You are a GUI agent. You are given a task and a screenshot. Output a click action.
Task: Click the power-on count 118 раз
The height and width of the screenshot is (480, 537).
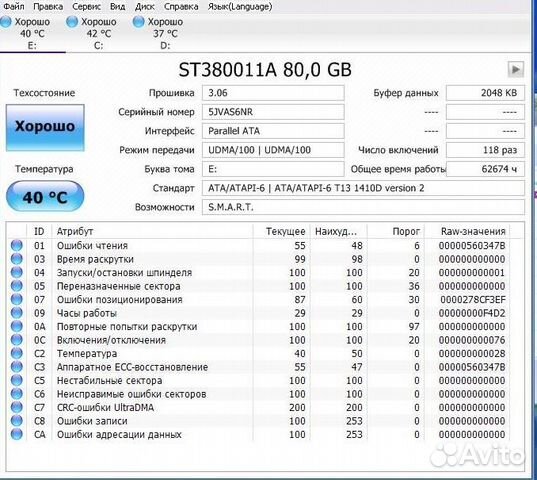[485, 150]
